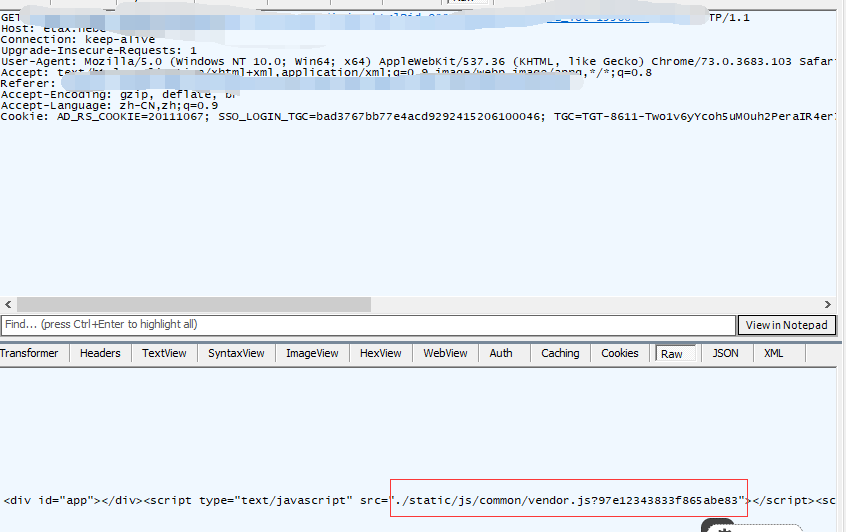The image size is (846, 532).
Task: Switch to the Cookies response tab
Action: pos(620,353)
